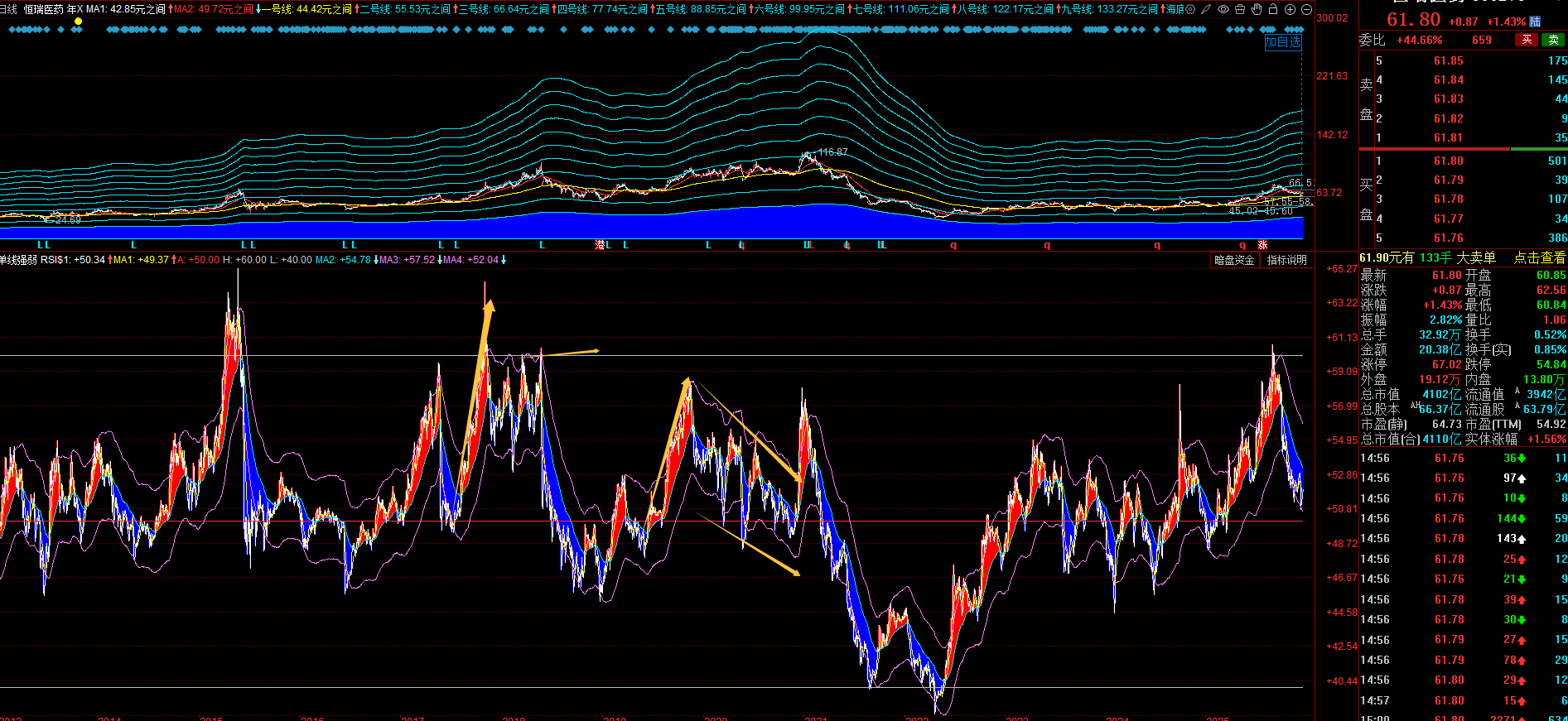Viewport: 1568px width, 721px height.
Task: Open the toolbox briefcase icon
Action: [1240, 9]
